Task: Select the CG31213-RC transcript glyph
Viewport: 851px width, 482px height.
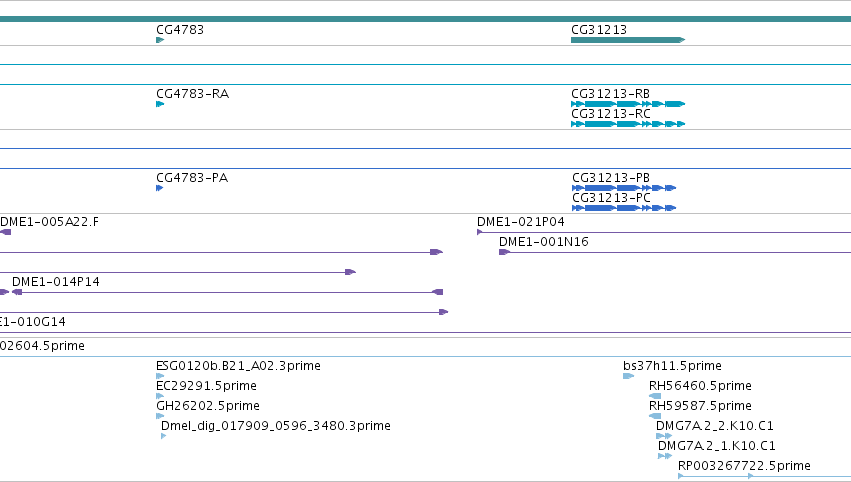Action: tap(628, 124)
